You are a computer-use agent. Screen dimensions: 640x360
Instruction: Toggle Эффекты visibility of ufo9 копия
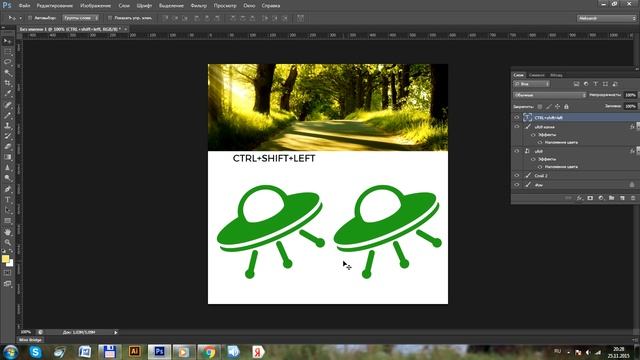[533, 135]
